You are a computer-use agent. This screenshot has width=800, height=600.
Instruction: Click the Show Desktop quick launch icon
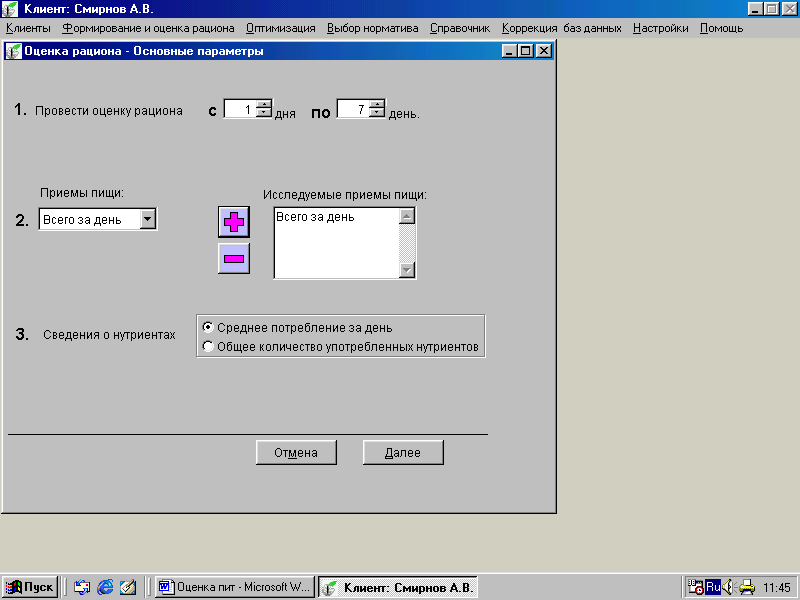coord(82,587)
